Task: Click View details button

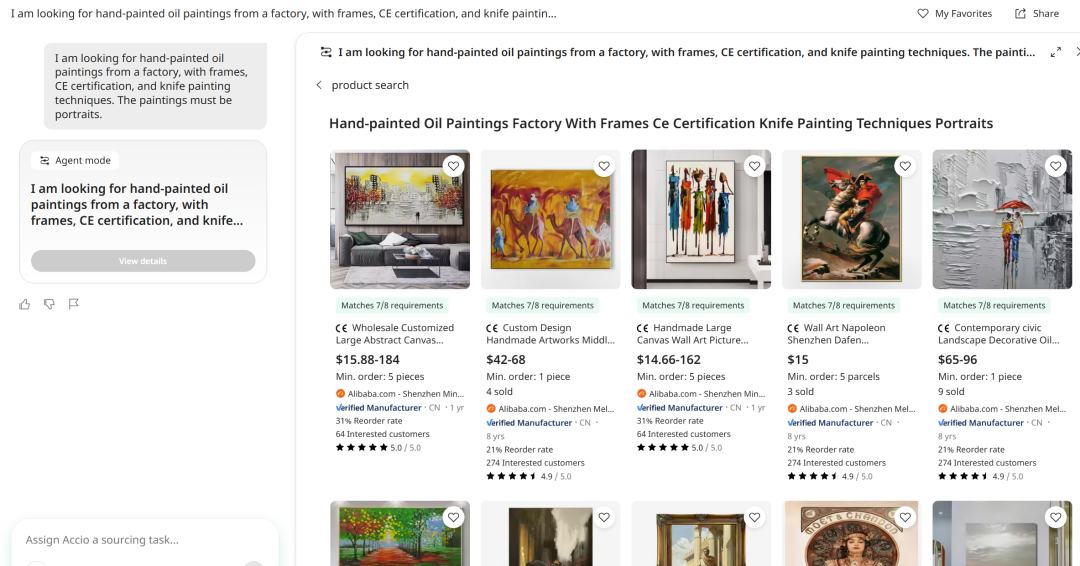Action: click(143, 261)
